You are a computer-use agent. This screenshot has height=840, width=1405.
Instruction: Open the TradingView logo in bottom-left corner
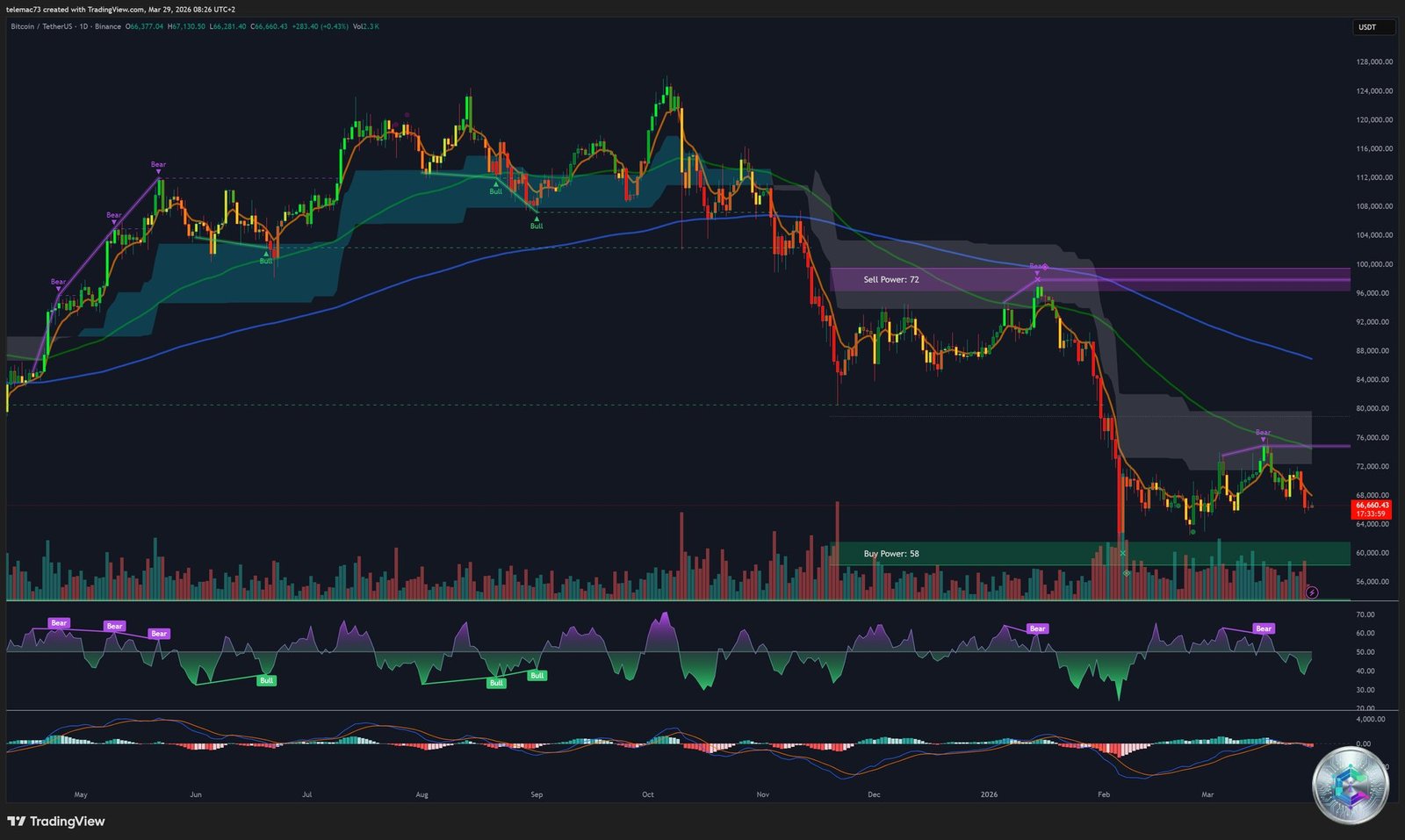[x=55, y=822]
